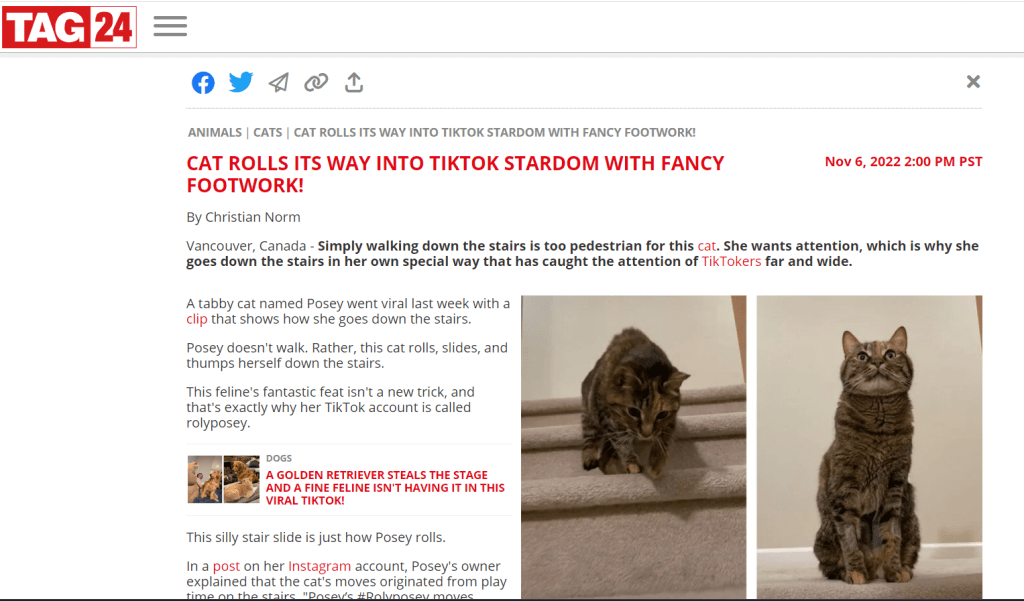The width and height of the screenshot is (1024, 601).
Task: Open the 'post' link
Action: pos(226,566)
